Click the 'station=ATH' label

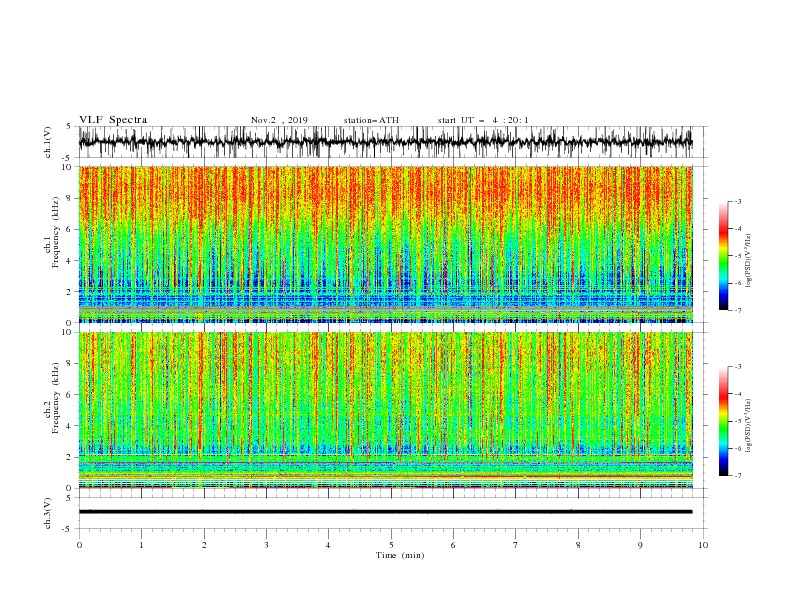click(371, 120)
